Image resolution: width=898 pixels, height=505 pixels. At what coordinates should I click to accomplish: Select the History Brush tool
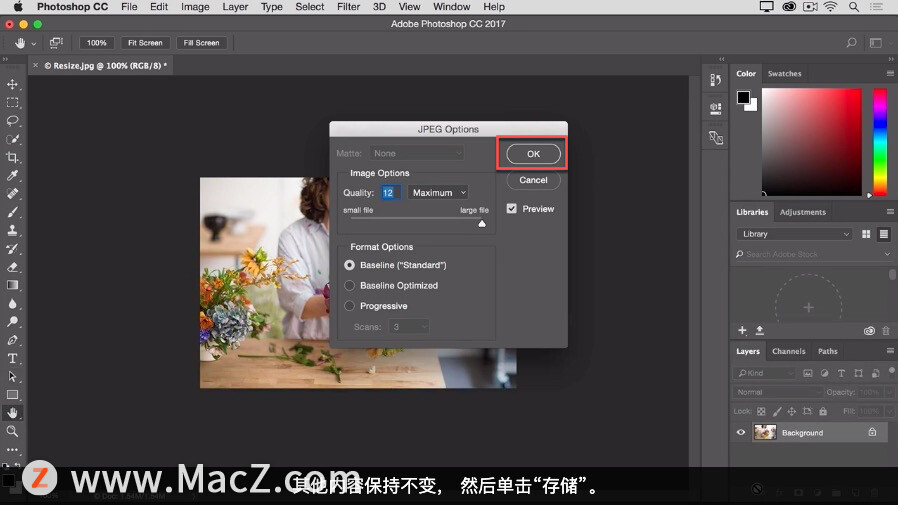(x=12, y=248)
